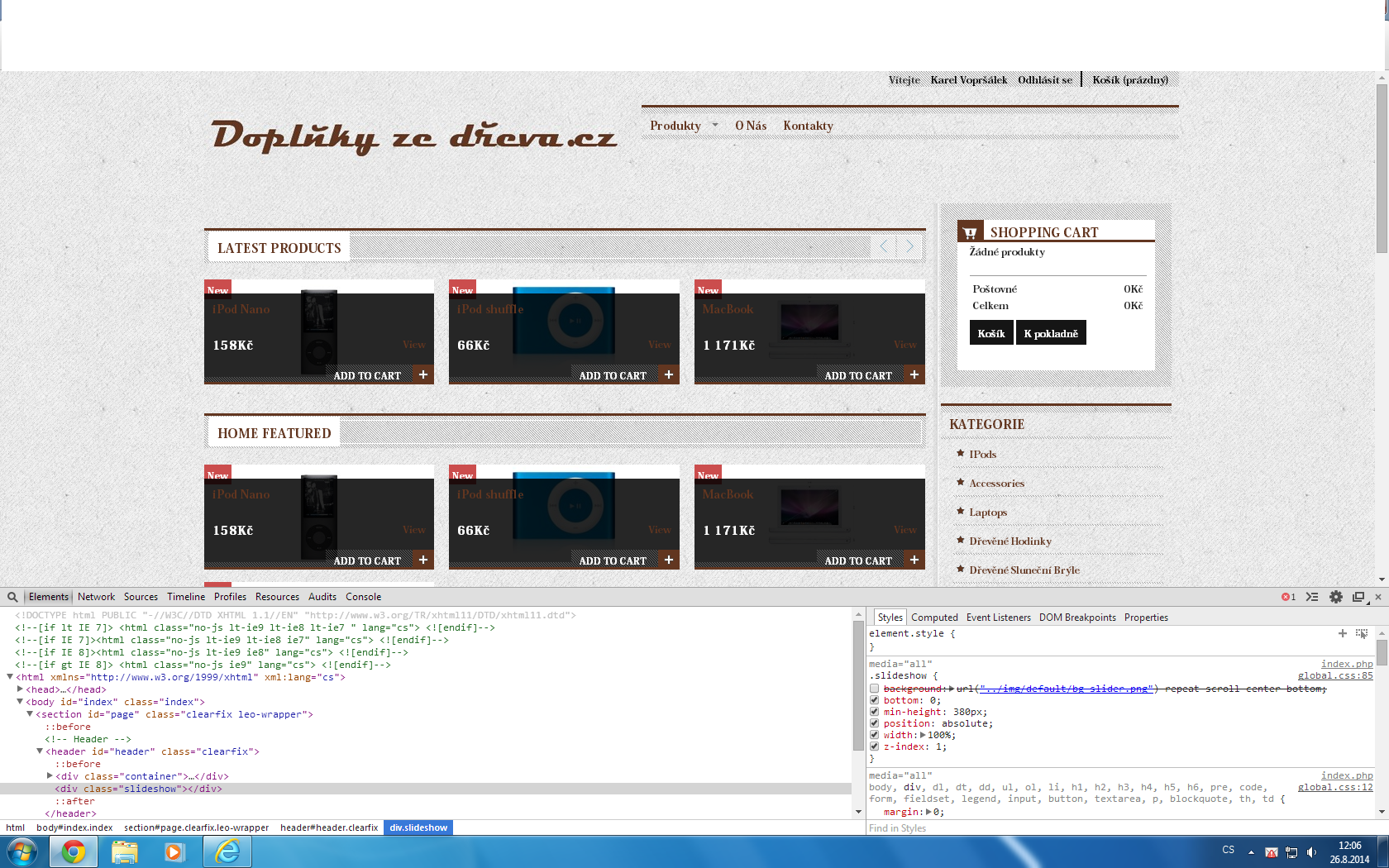The image size is (1389, 868).
Task: Open the Produkty dropdown arrow
Action: [715, 126]
